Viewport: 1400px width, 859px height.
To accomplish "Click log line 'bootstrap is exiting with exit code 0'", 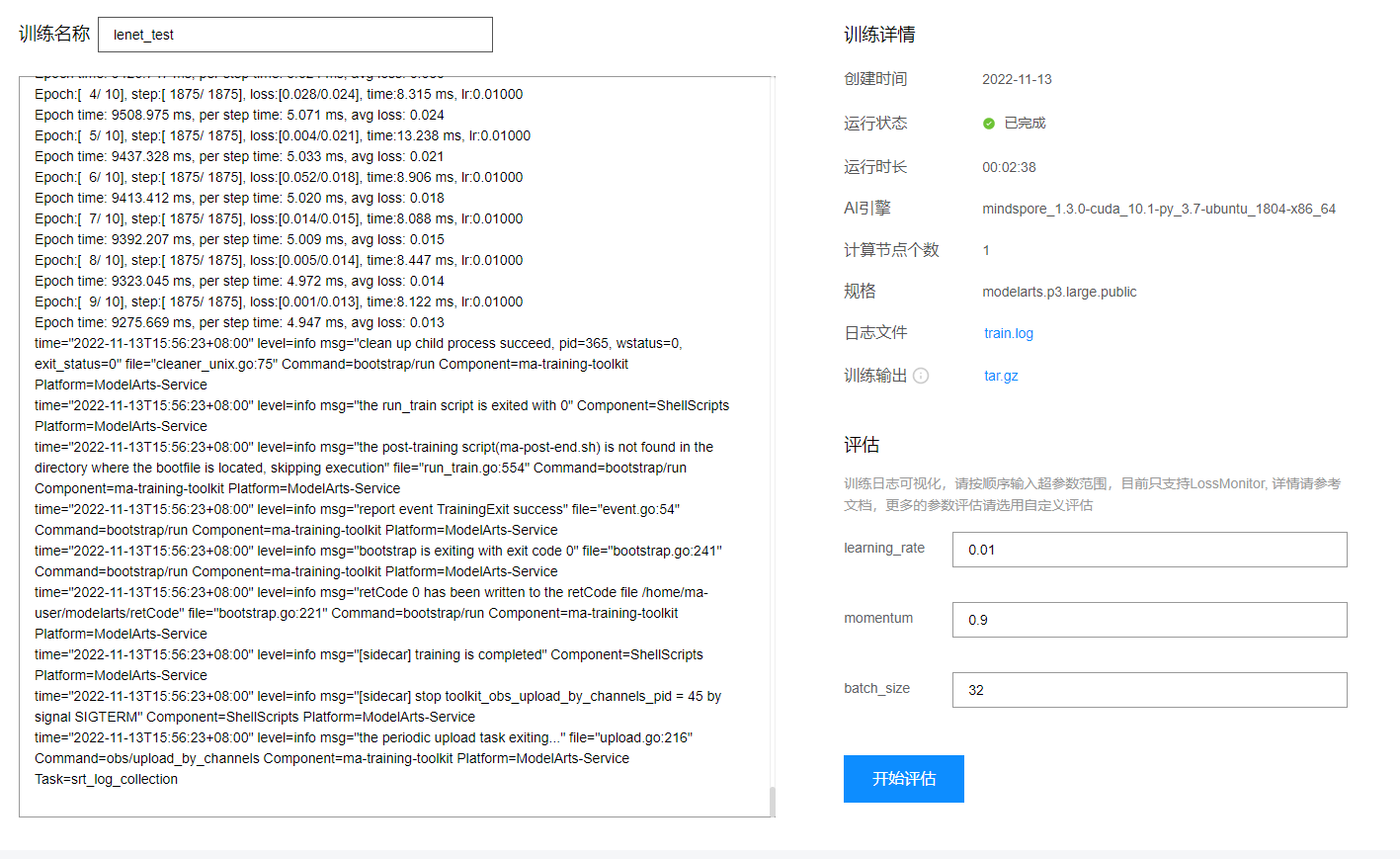I will click(378, 560).
